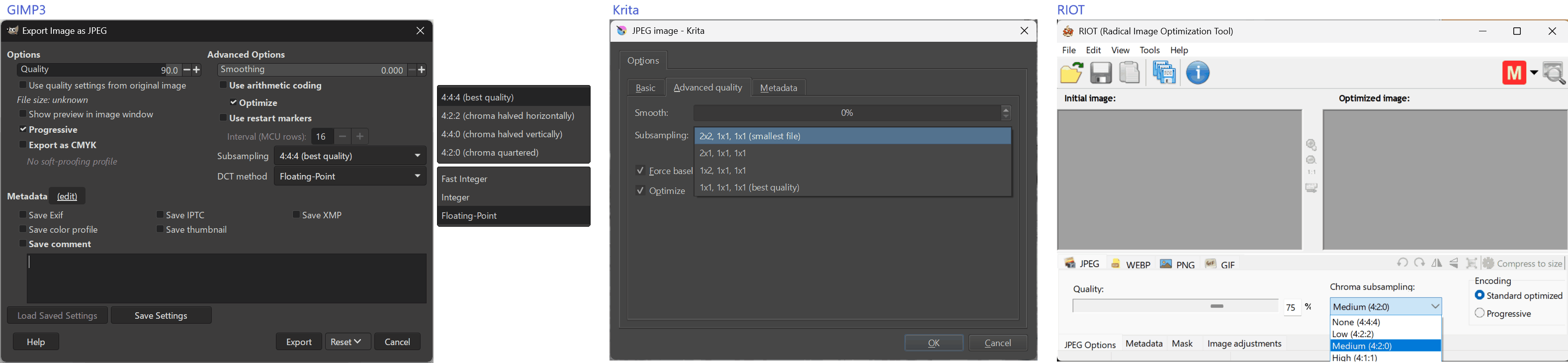Click the Open file folder icon in RIOT

pos(1071,73)
